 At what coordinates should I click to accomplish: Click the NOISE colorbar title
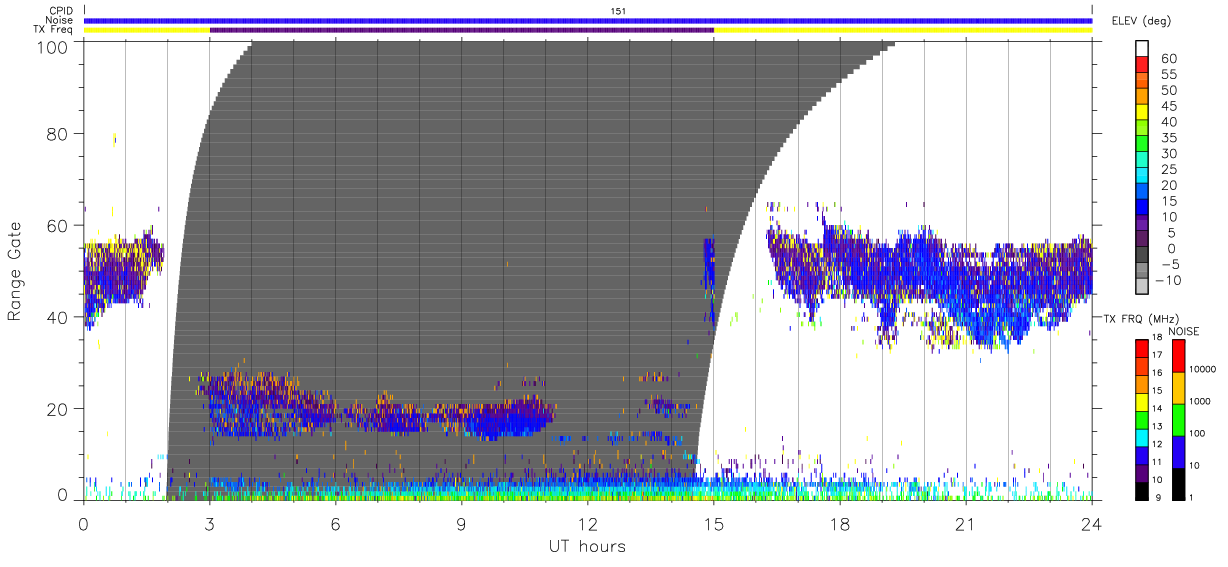(x=1184, y=331)
